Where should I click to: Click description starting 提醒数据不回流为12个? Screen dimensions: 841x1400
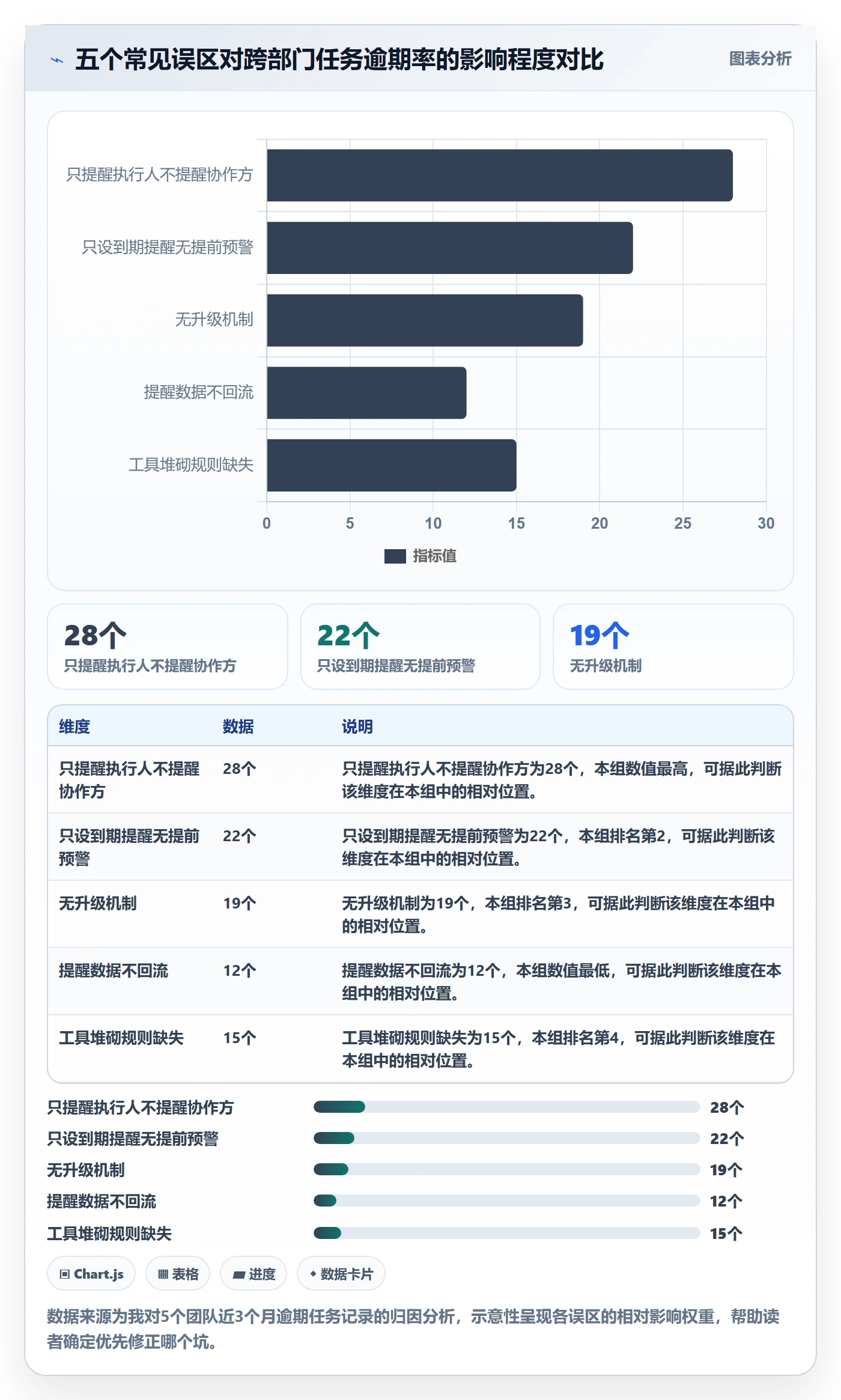point(562,982)
